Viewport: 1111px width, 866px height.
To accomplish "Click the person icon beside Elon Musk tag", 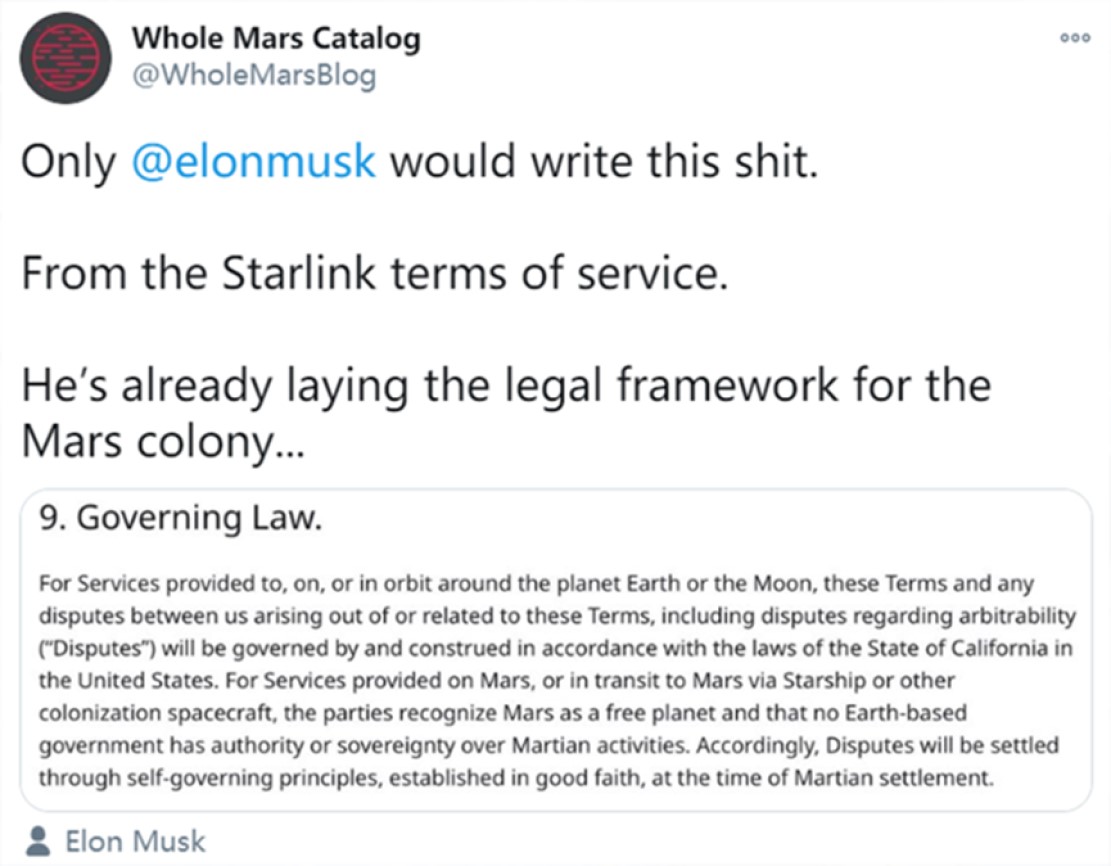I will click(x=38, y=841).
